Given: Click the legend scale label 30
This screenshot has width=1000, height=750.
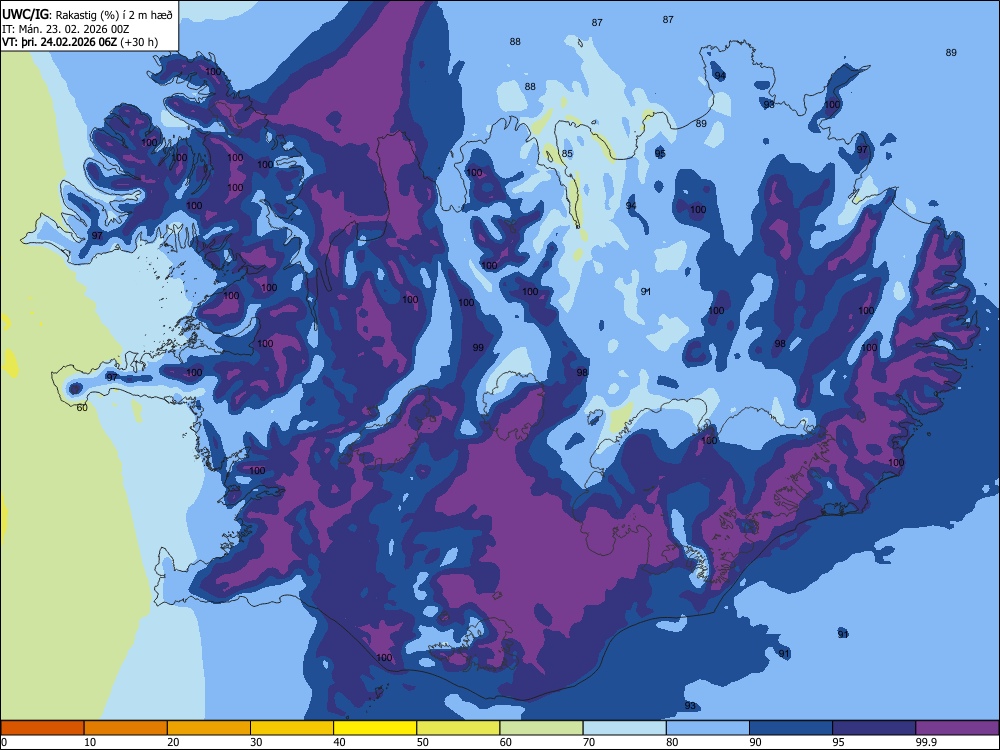Looking at the screenshot, I should 256,742.
